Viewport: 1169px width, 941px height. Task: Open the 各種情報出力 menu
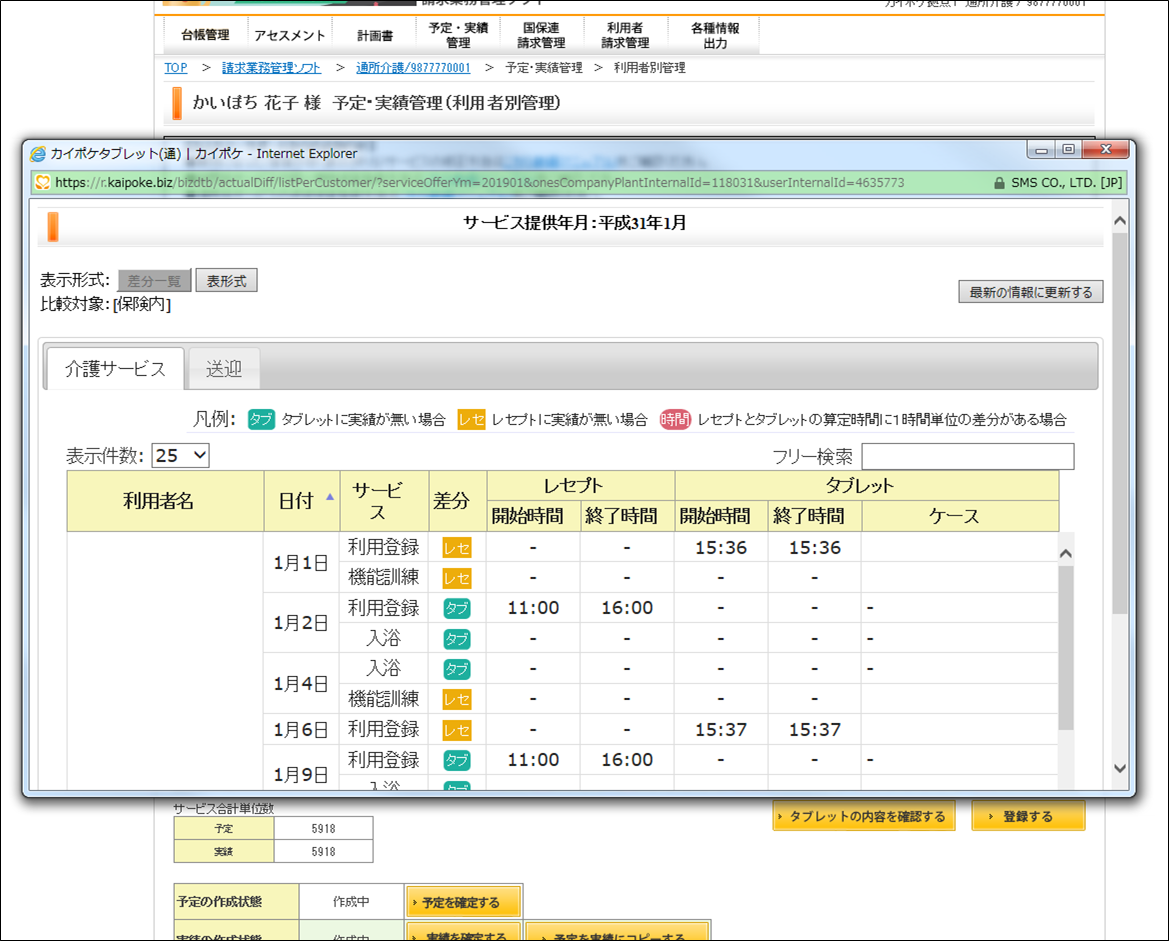[714, 35]
